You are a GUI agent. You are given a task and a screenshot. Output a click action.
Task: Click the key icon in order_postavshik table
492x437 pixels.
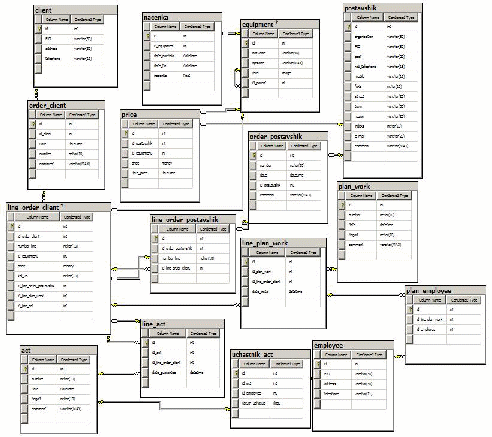pyautogui.click(x=253, y=156)
